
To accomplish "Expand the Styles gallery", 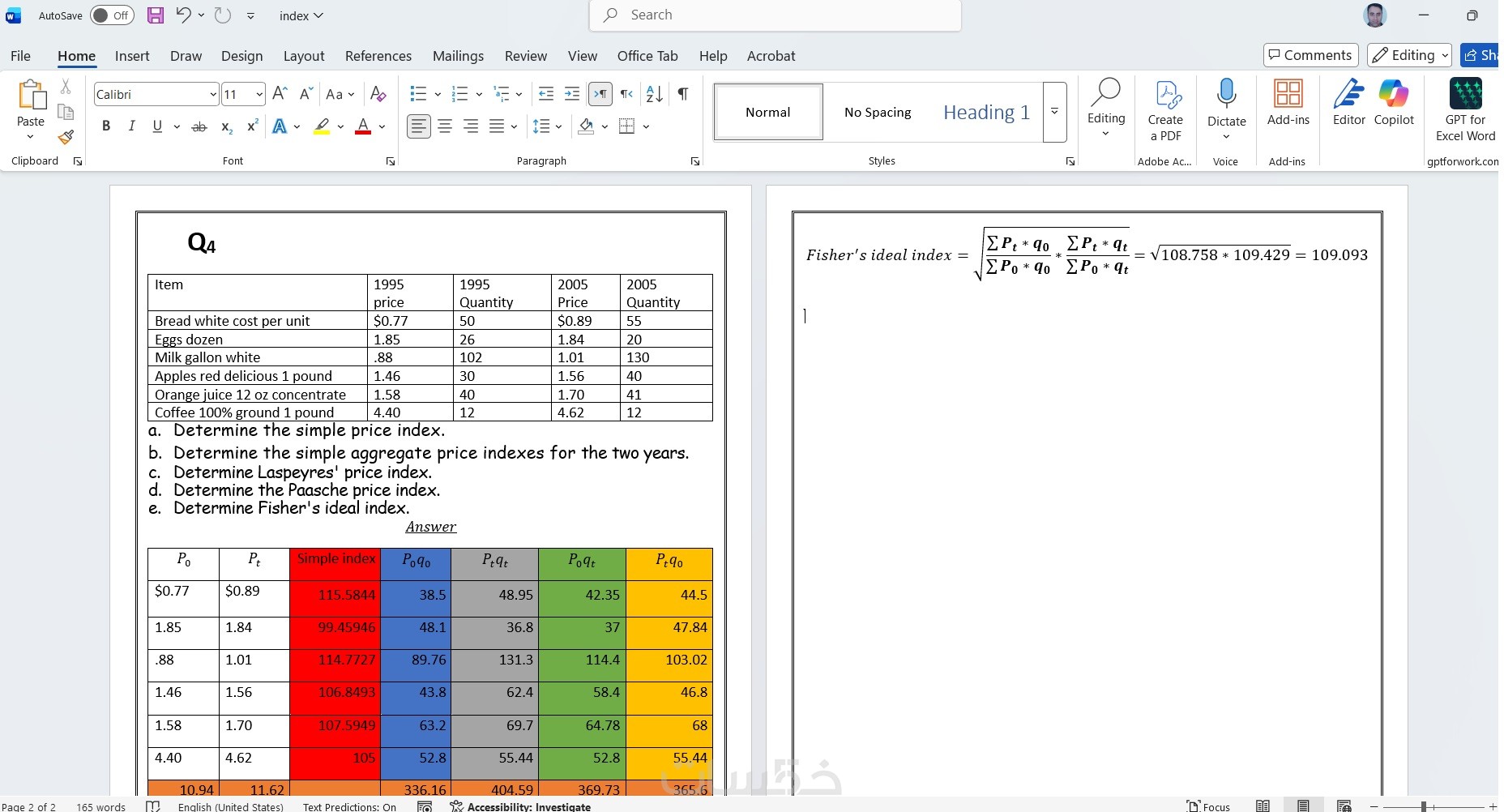I will point(1054,112).
